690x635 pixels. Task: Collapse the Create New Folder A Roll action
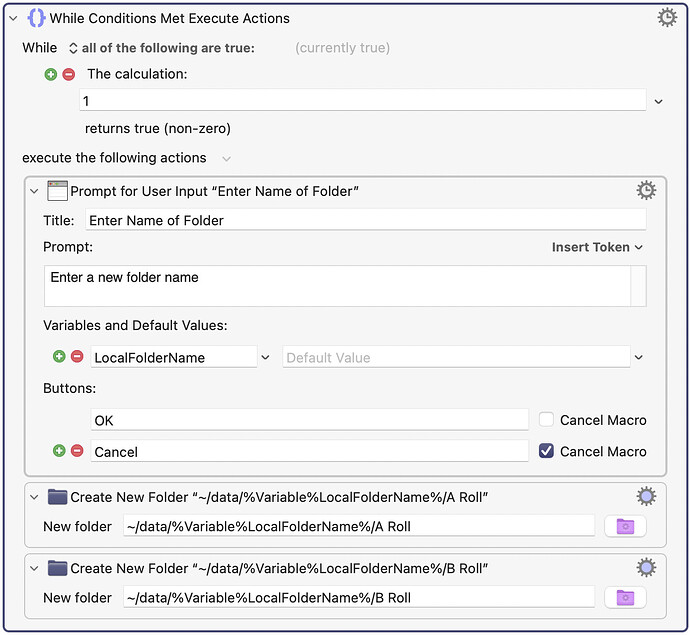point(35,497)
